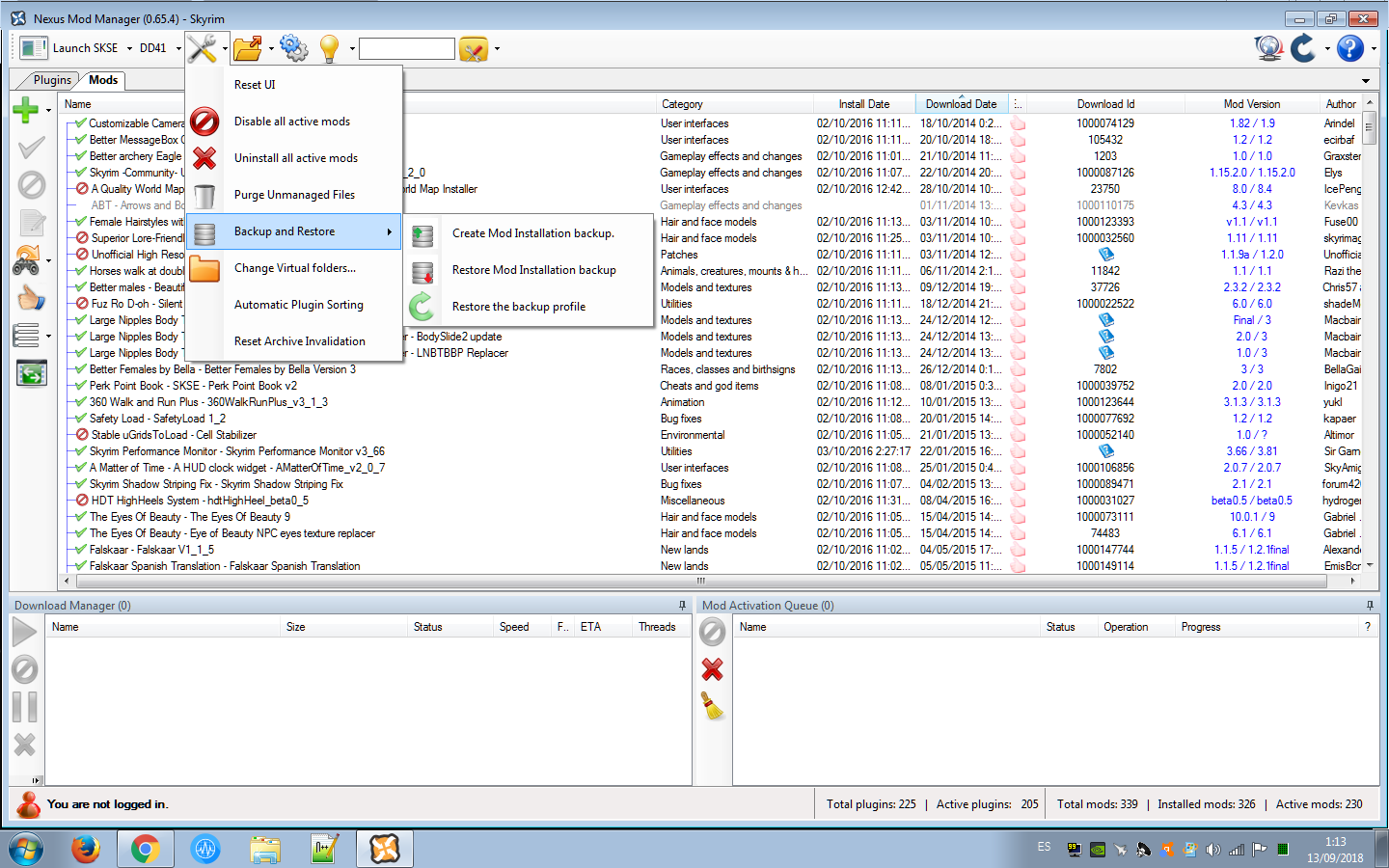1389x868 pixels.
Task: Click the Download Manager grey X remove icon
Action: (24, 745)
